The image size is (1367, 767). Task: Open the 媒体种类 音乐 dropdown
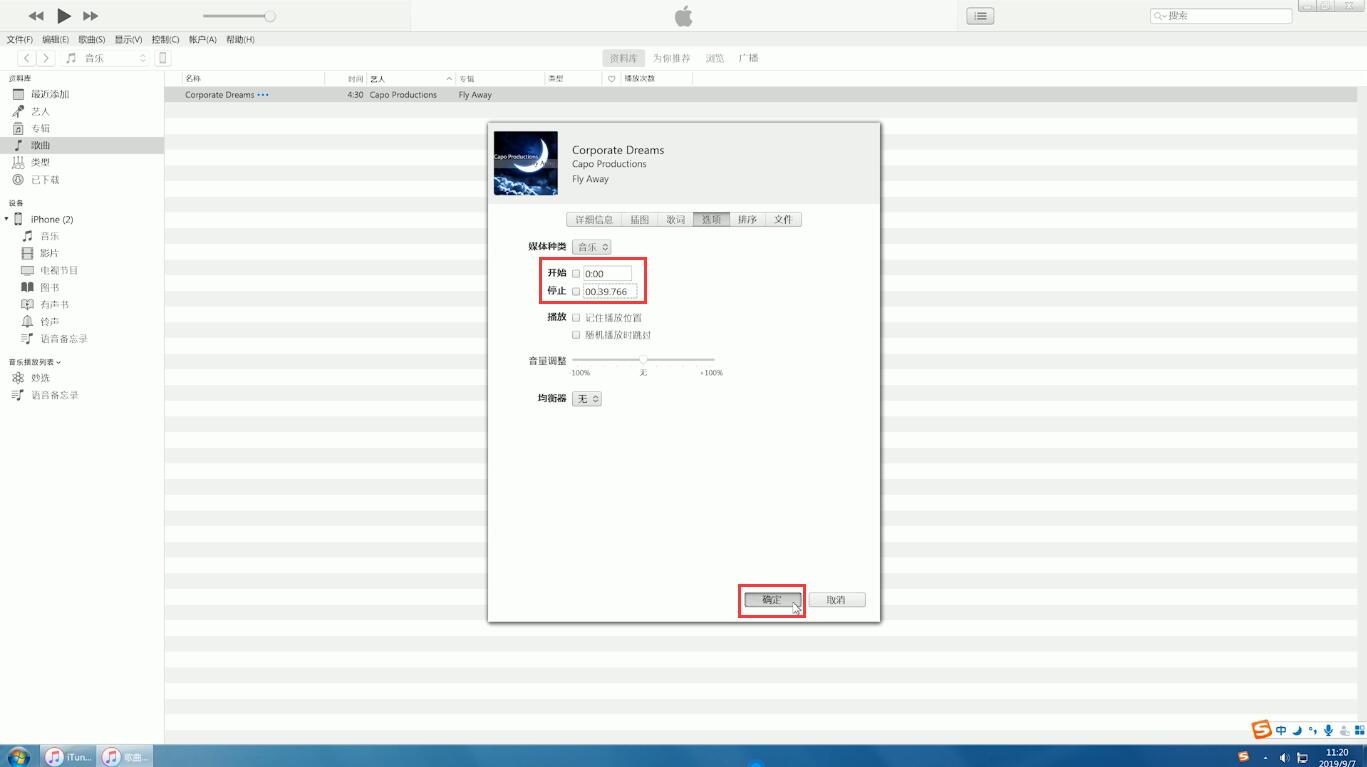pos(591,247)
